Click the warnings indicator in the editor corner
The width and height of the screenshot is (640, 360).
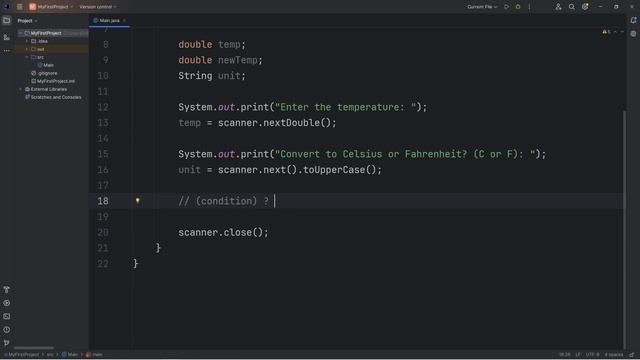point(606,32)
